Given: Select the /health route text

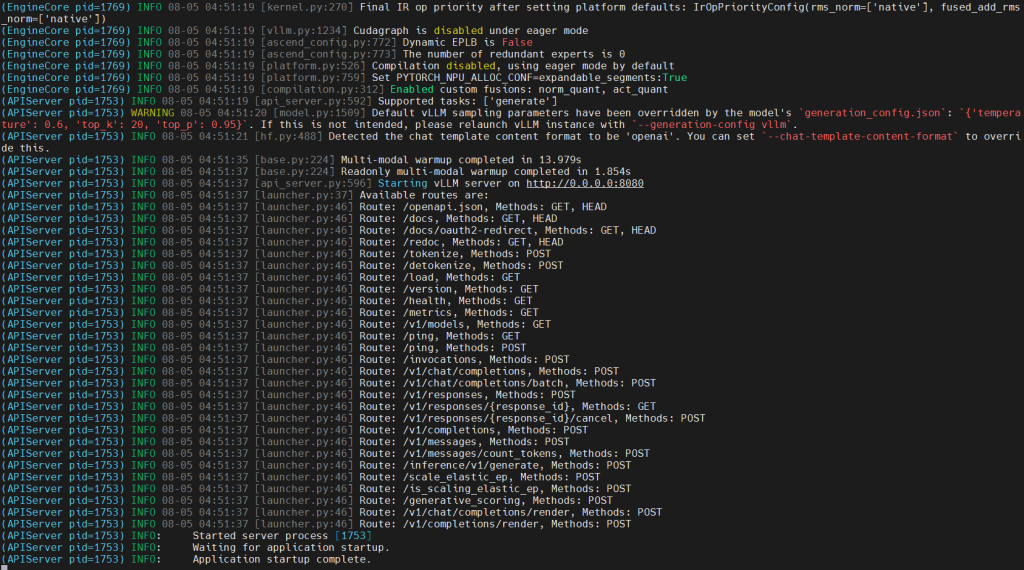Looking at the screenshot, I should pos(424,301).
